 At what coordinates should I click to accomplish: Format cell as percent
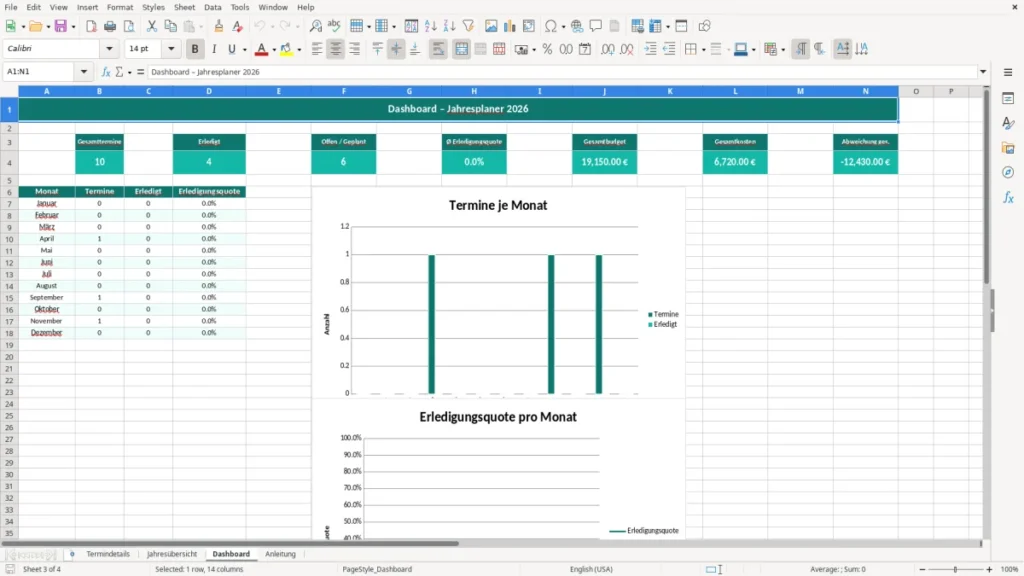tap(547, 49)
